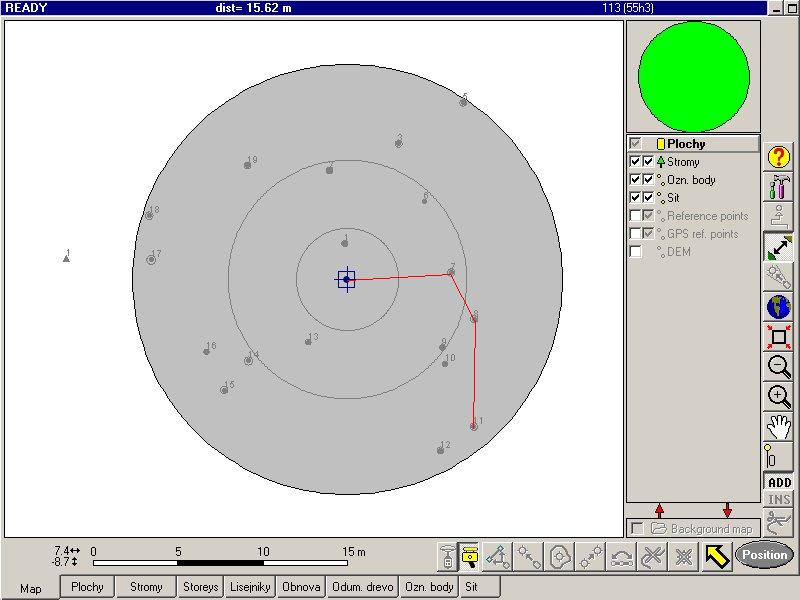Click the yellow question mark help icon
The image size is (800, 600).
point(779,157)
